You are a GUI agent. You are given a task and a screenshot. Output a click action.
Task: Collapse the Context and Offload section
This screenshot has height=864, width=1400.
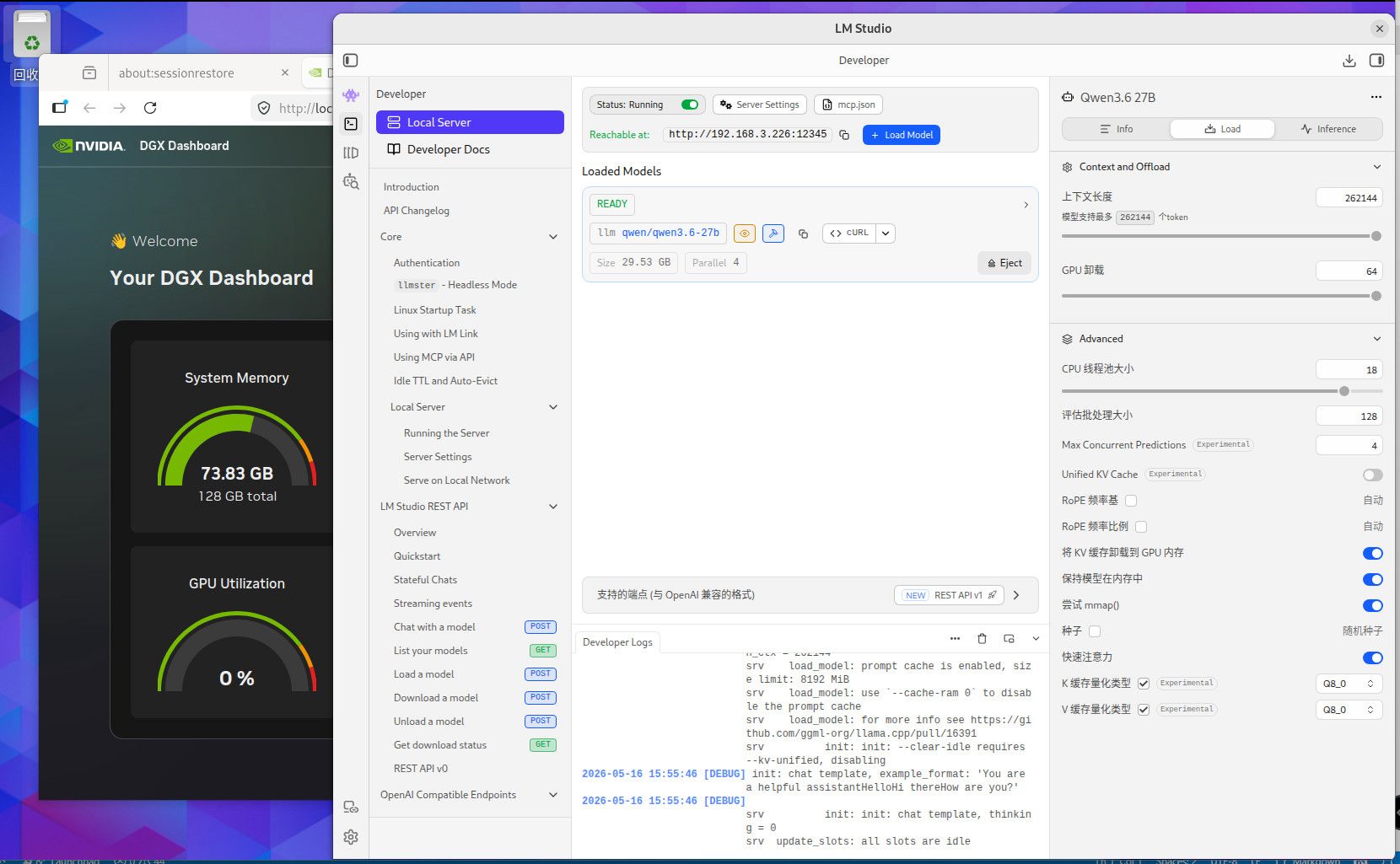pyautogui.click(x=1376, y=167)
